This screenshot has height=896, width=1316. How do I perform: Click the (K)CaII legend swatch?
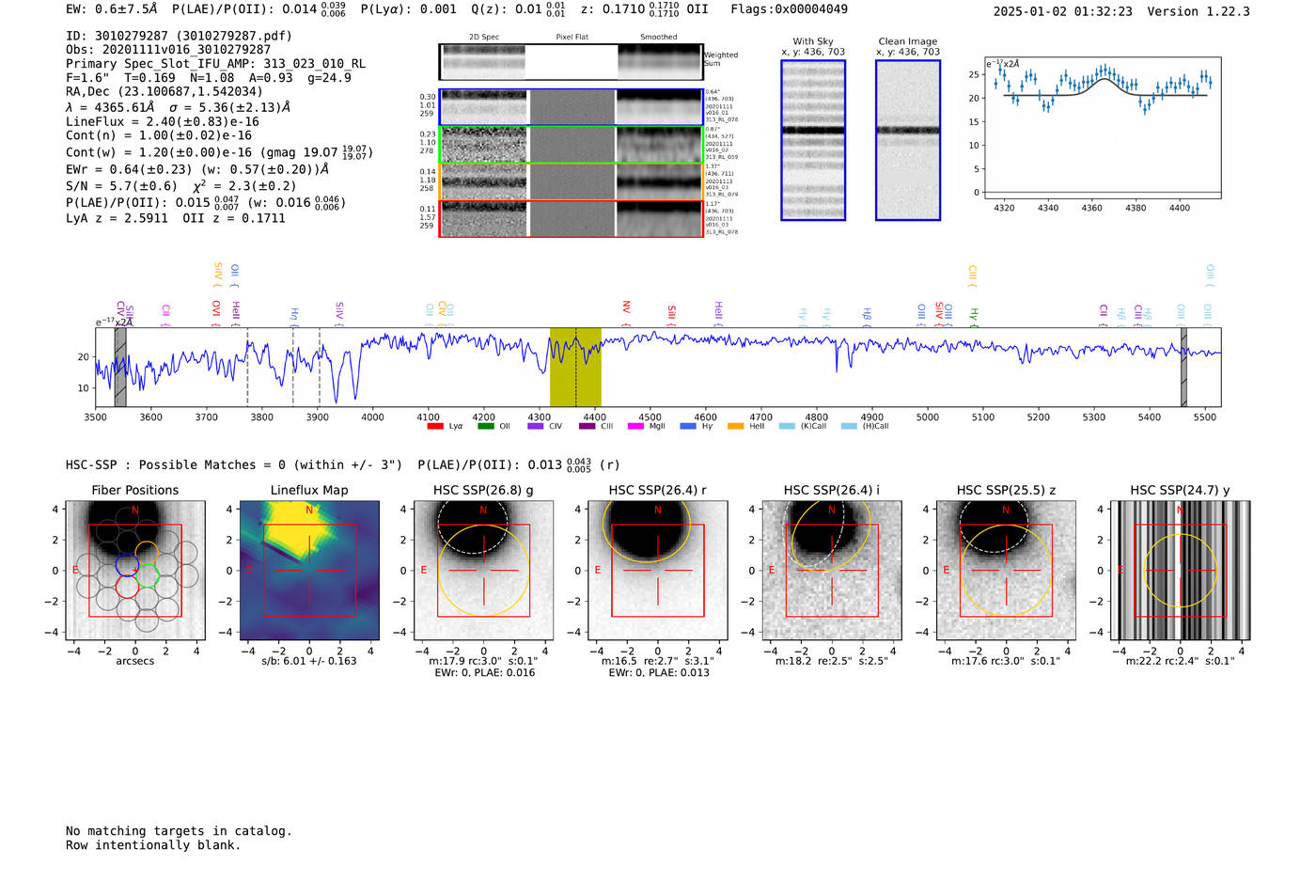tap(787, 426)
